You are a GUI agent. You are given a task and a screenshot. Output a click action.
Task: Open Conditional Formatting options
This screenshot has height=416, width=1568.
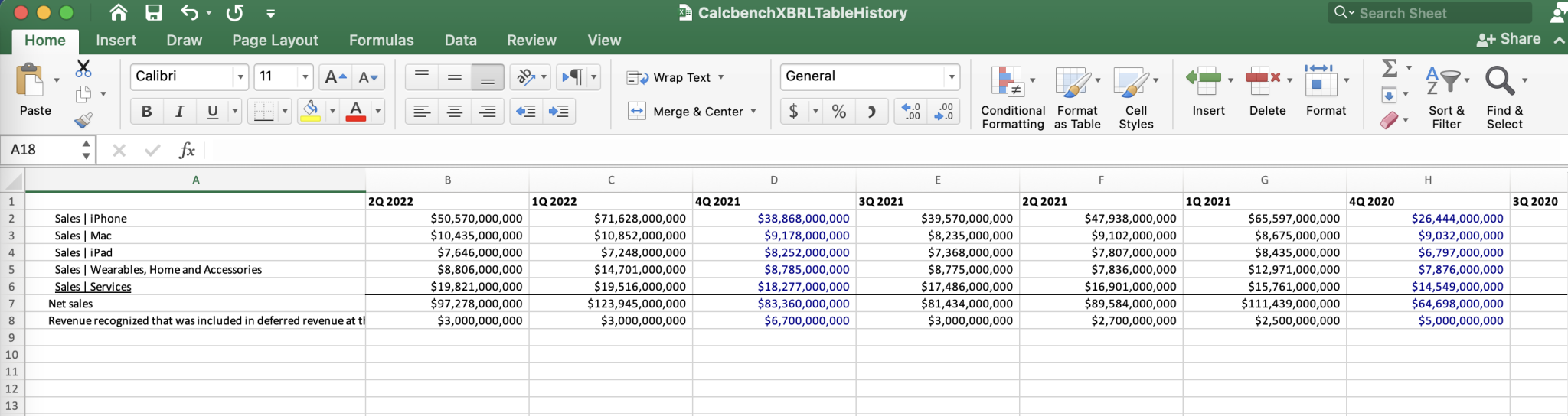1012,97
